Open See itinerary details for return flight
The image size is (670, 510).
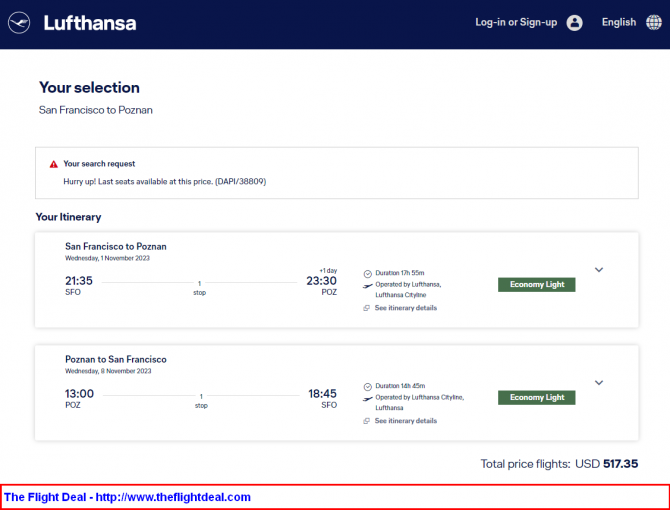click(406, 421)
